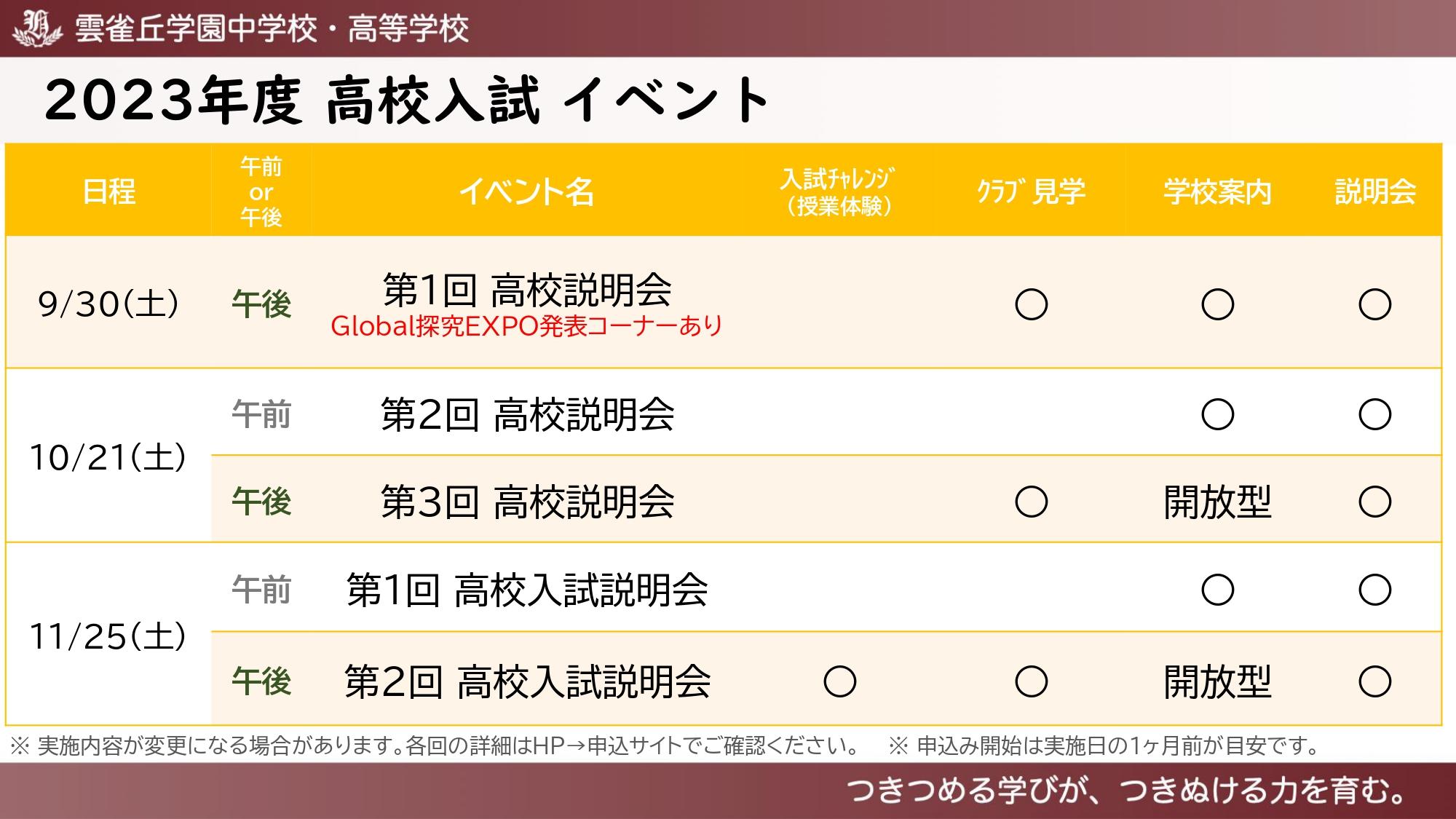Click the 入試チャレンジ(授業体験) column header
1456x819 pixels.
[x=839, y=192]
